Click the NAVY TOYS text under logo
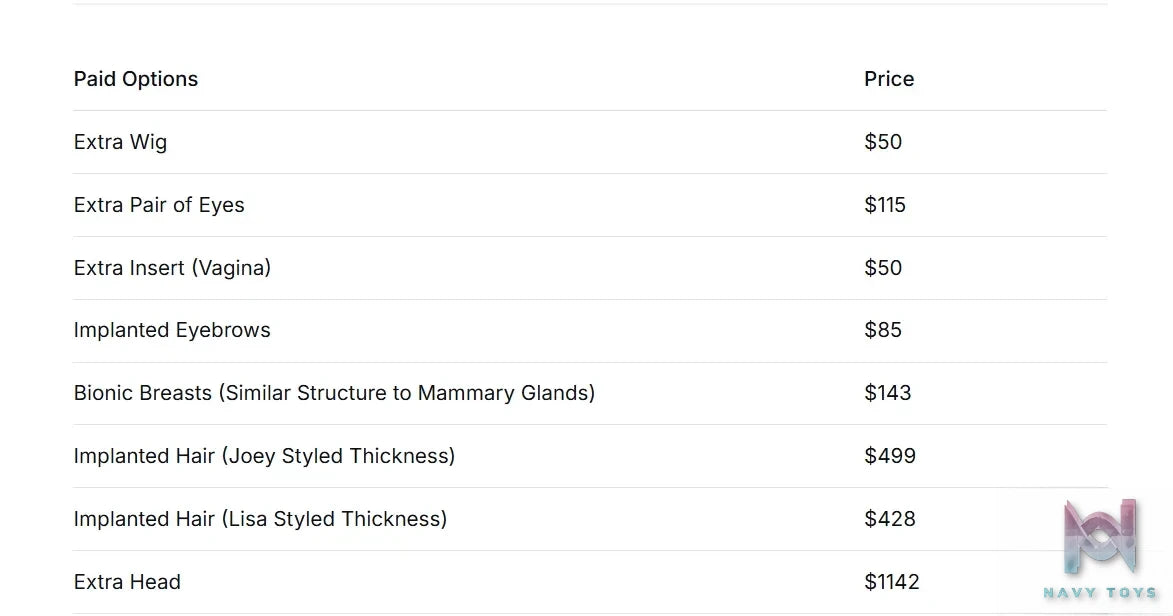 click(1100, 593)
